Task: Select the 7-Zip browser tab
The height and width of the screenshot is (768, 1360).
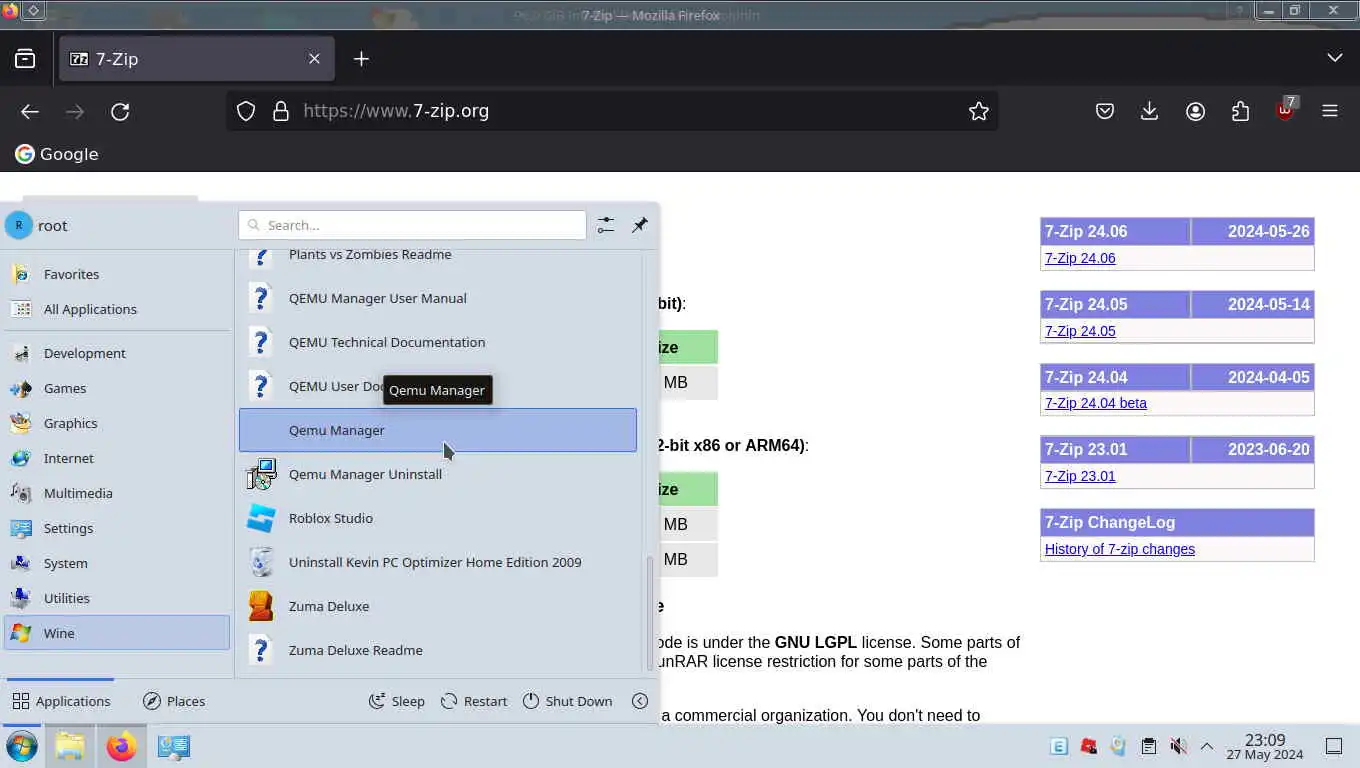Action: coord(197,59)
